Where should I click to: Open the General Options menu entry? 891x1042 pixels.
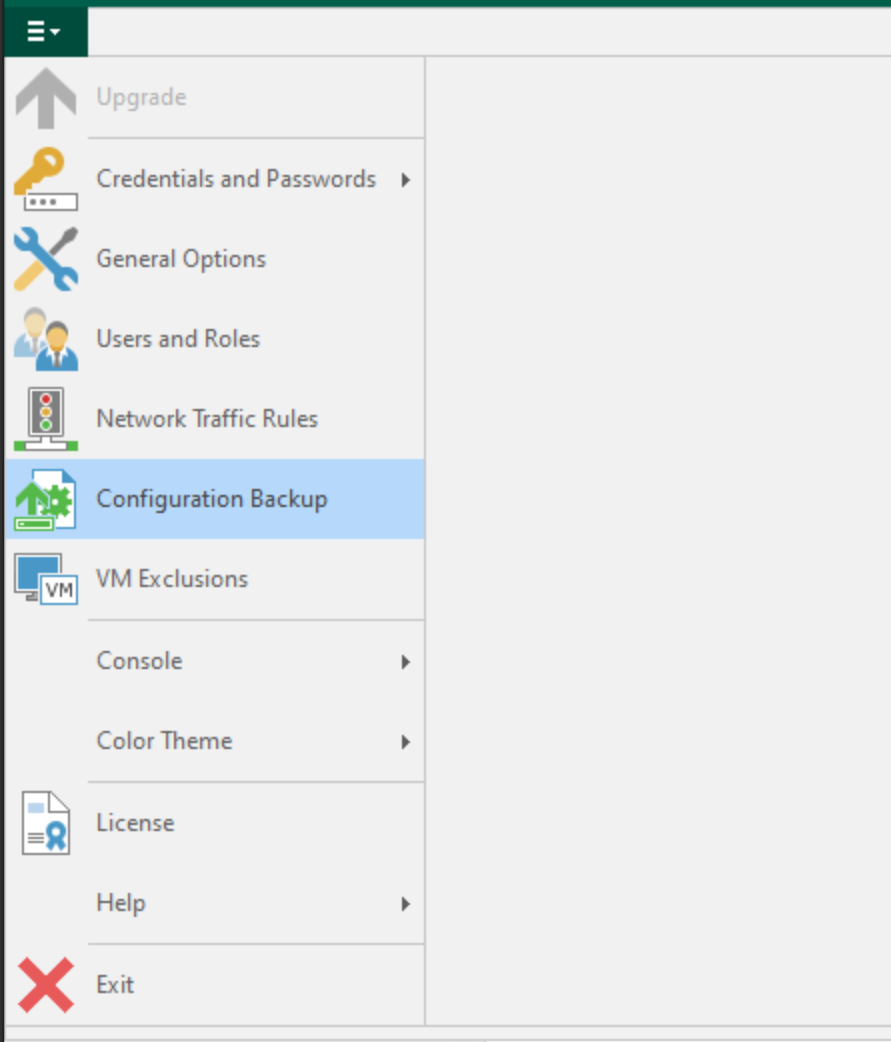click(215, 259)
